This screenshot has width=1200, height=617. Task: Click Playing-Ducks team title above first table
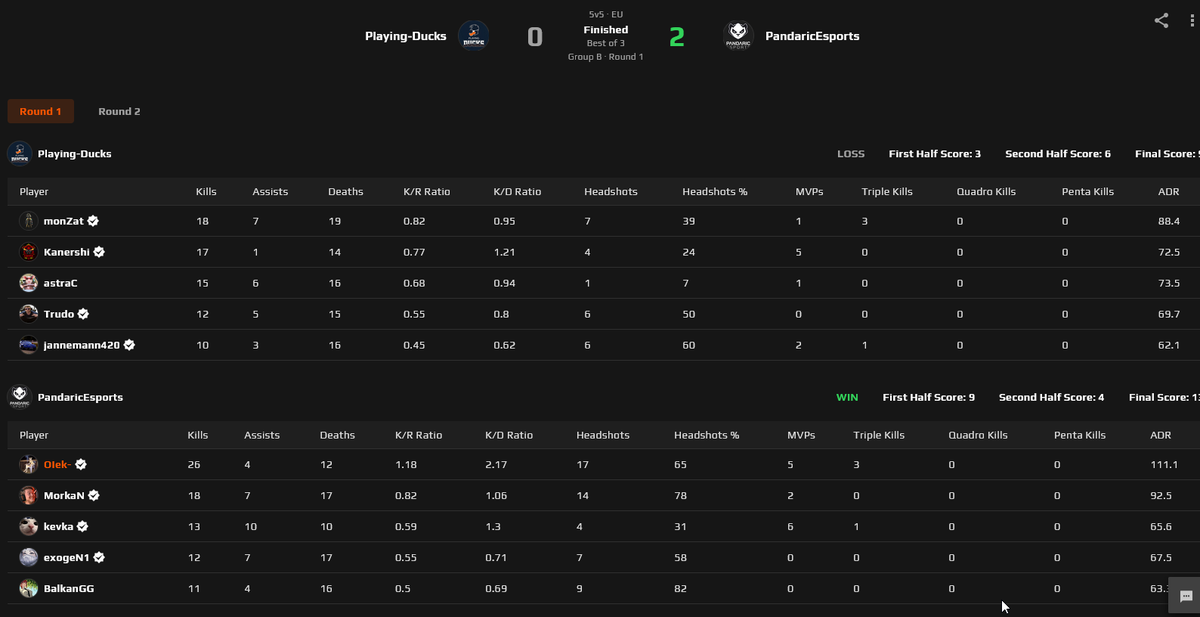pyautogui.click(x=75, y=154)
